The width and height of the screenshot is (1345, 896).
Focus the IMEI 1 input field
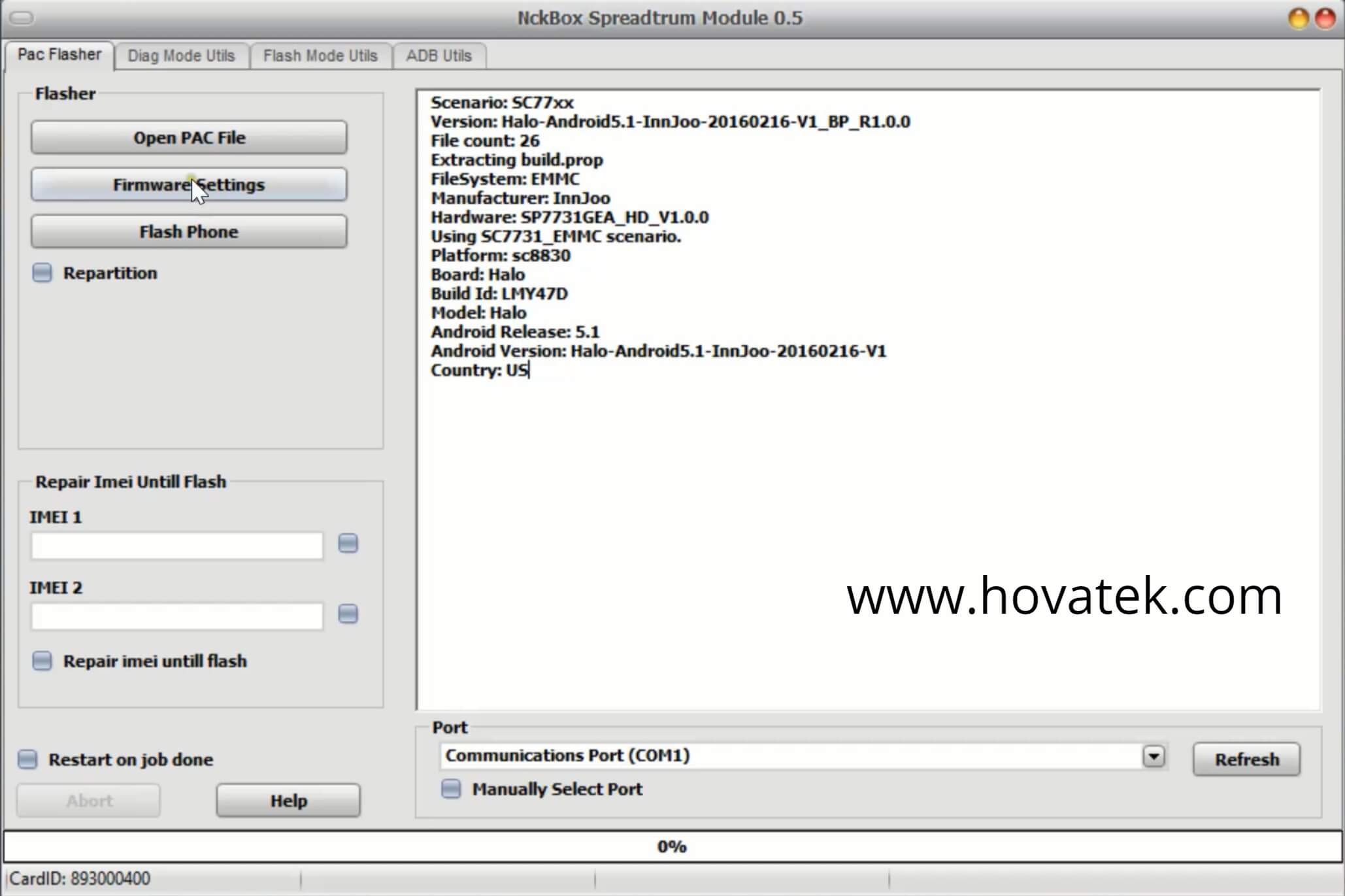point(177,546)
